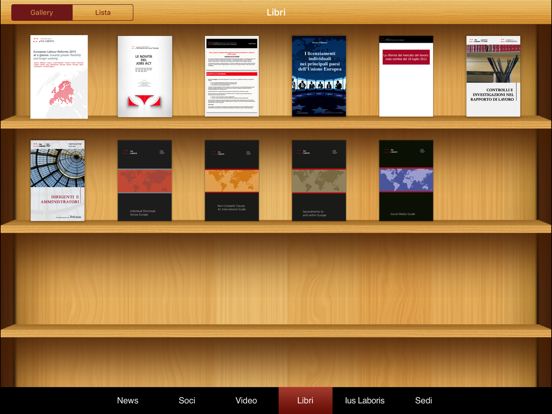Show the Sedi tab
Screen dimensions: 552x414
pyautogui.click(x=424, y=401)
